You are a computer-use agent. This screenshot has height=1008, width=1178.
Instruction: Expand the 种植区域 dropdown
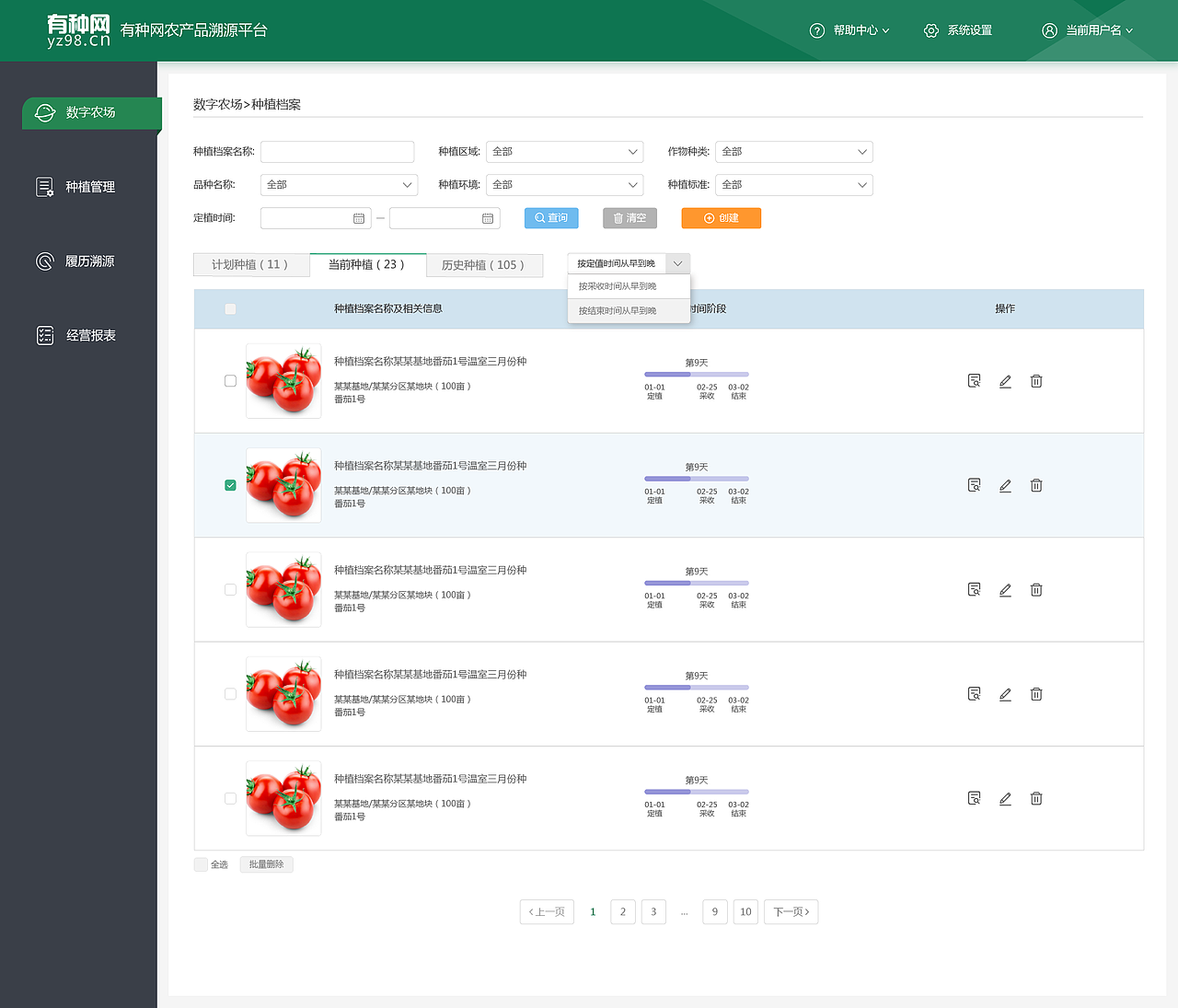point(564,152)
